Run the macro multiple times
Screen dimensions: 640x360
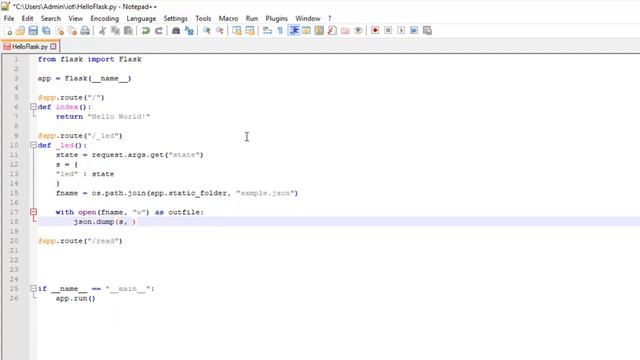[414, 31]
